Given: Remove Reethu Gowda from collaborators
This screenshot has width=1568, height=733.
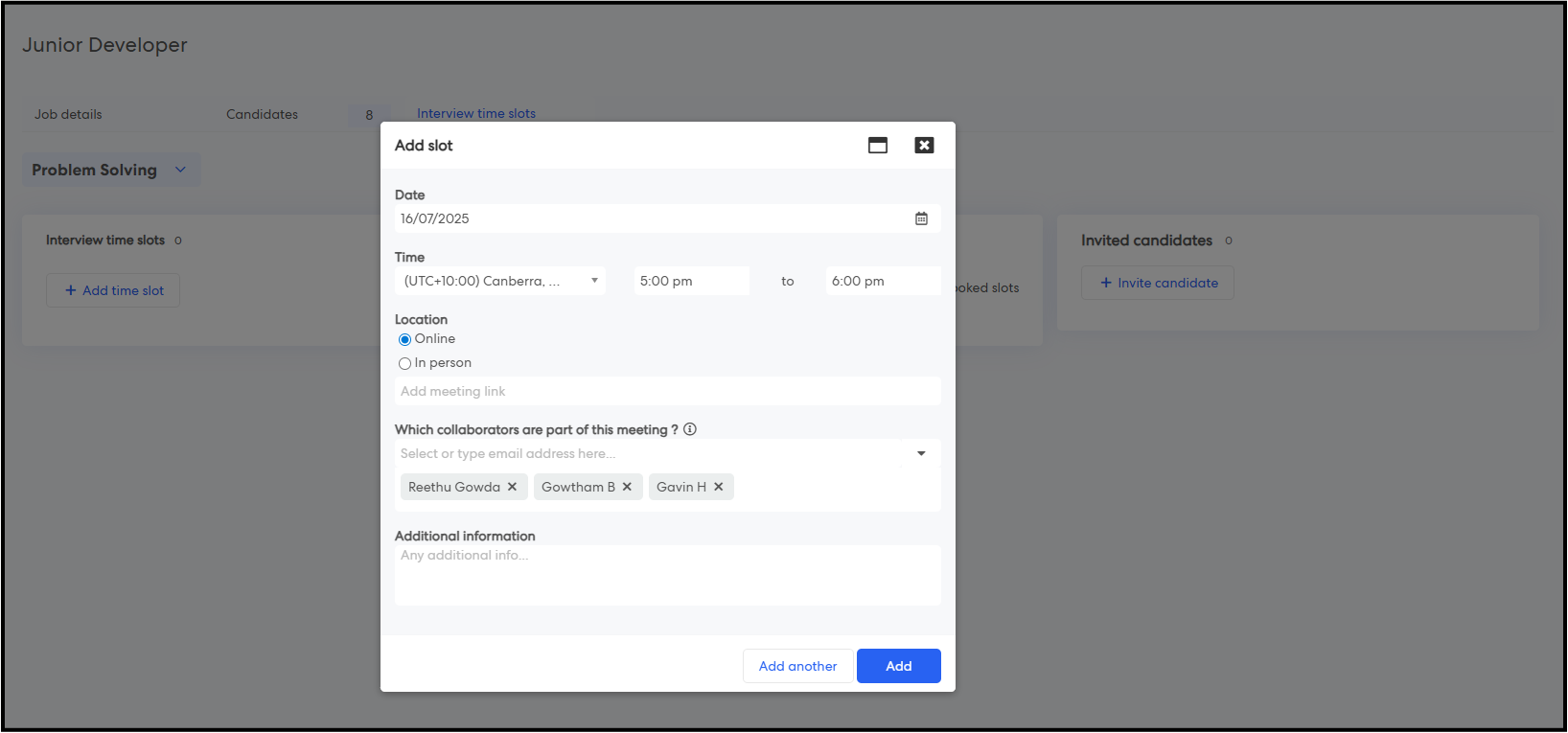Looking at the screenshot, I should pyautogui.click(x=513, y=487).
